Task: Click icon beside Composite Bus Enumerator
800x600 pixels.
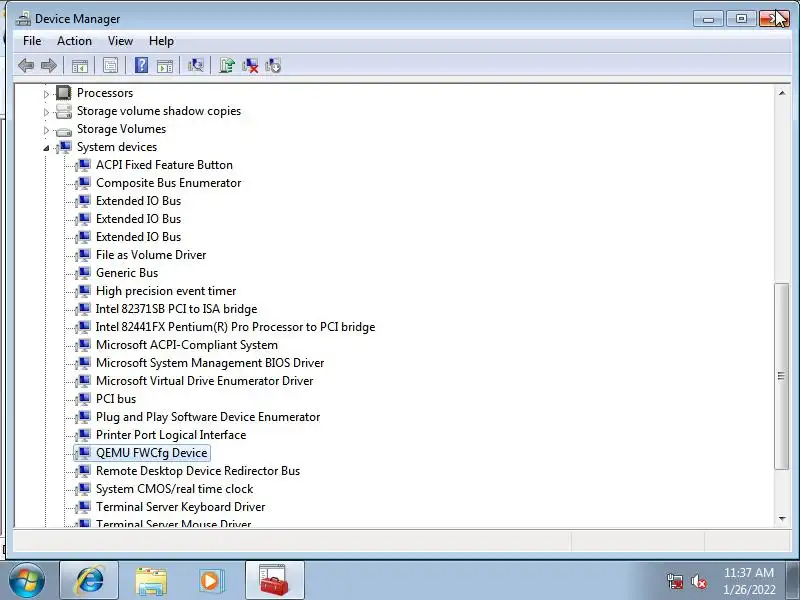Action: (x=83, y=183)
